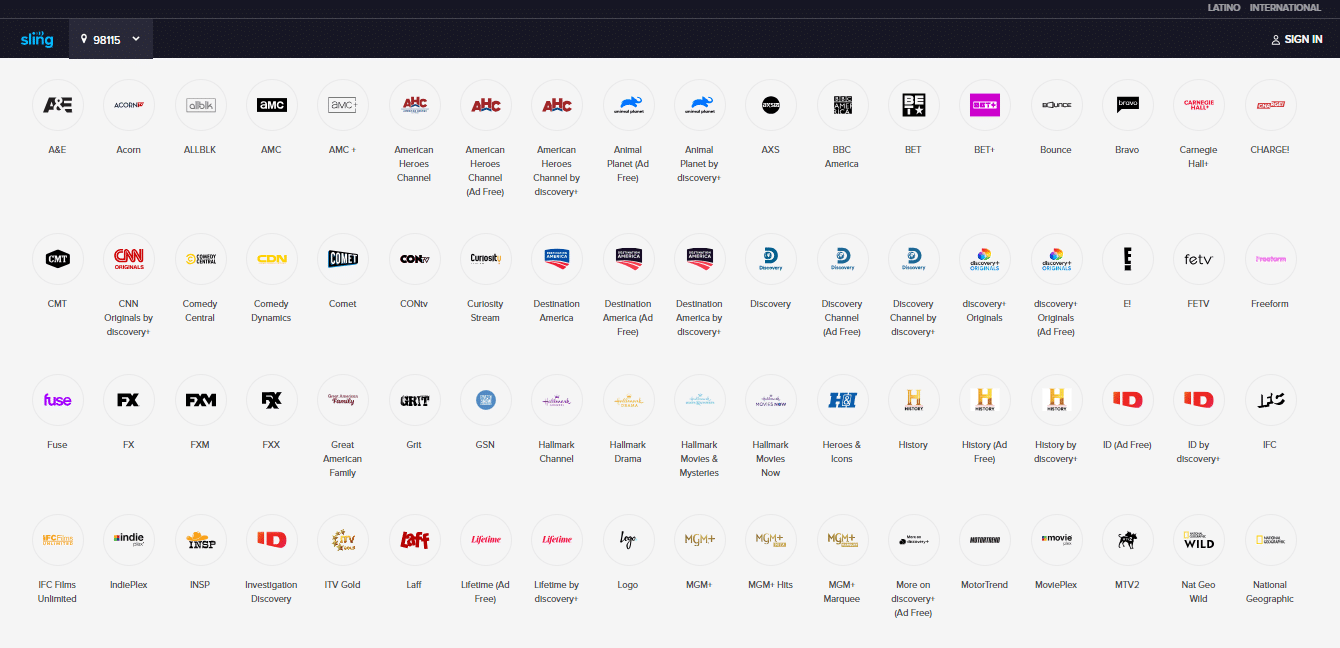Select the GSN channel logo
The image size is (1340, 648).
[x=485, y=400]
